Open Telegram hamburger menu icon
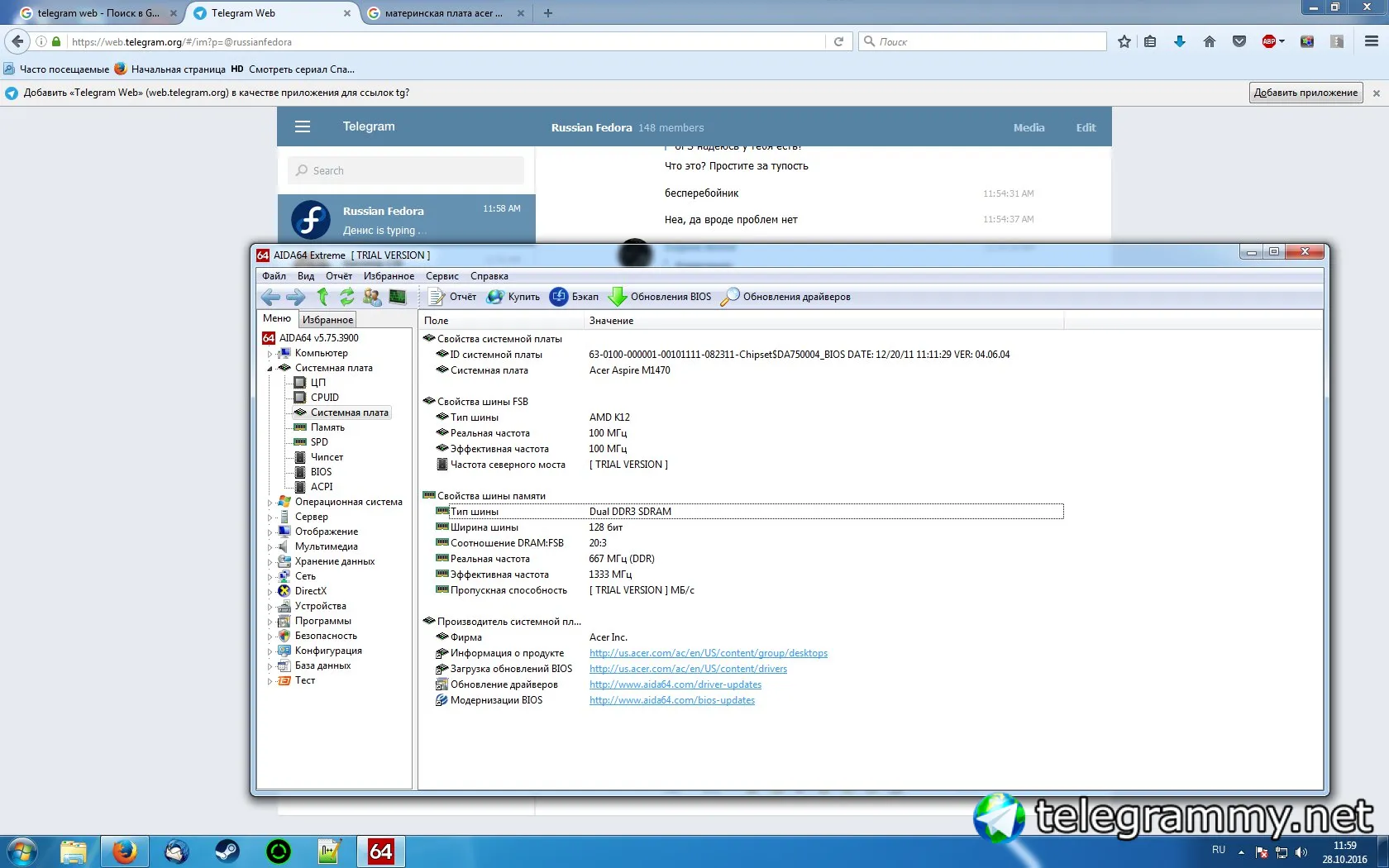 click(x=303, y=126)
